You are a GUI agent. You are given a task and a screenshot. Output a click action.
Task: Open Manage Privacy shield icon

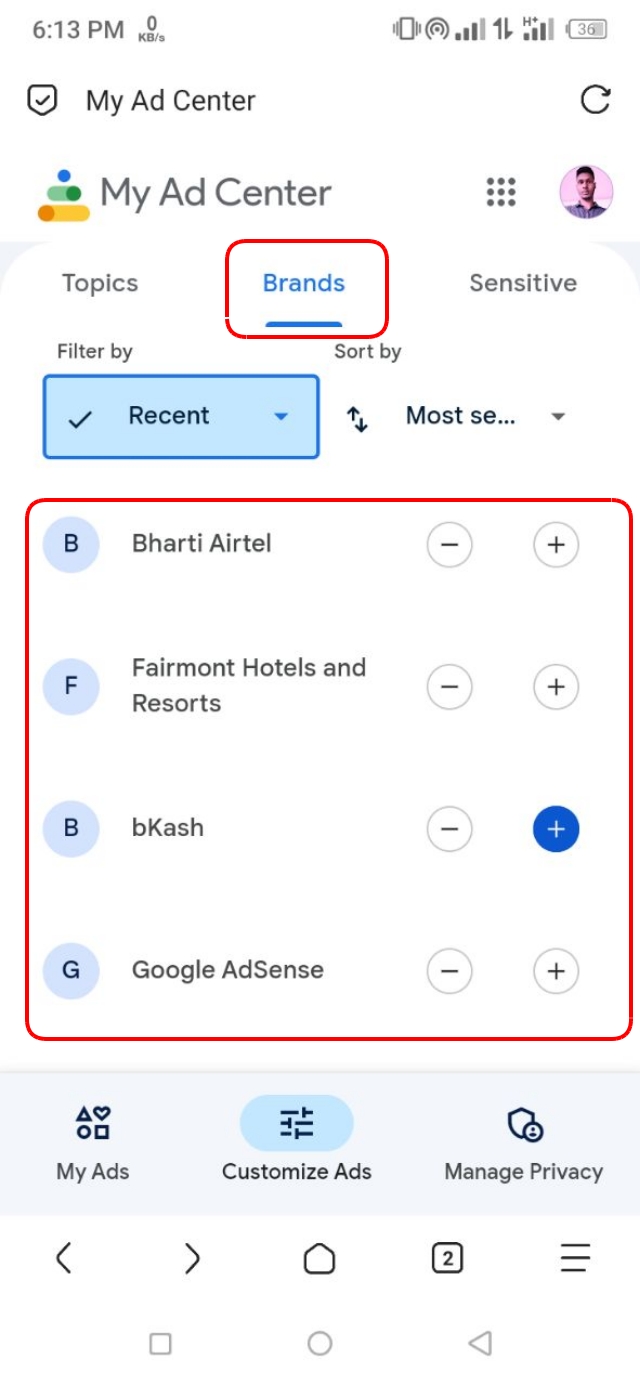pyautogui.click(x=523, y=1122)
